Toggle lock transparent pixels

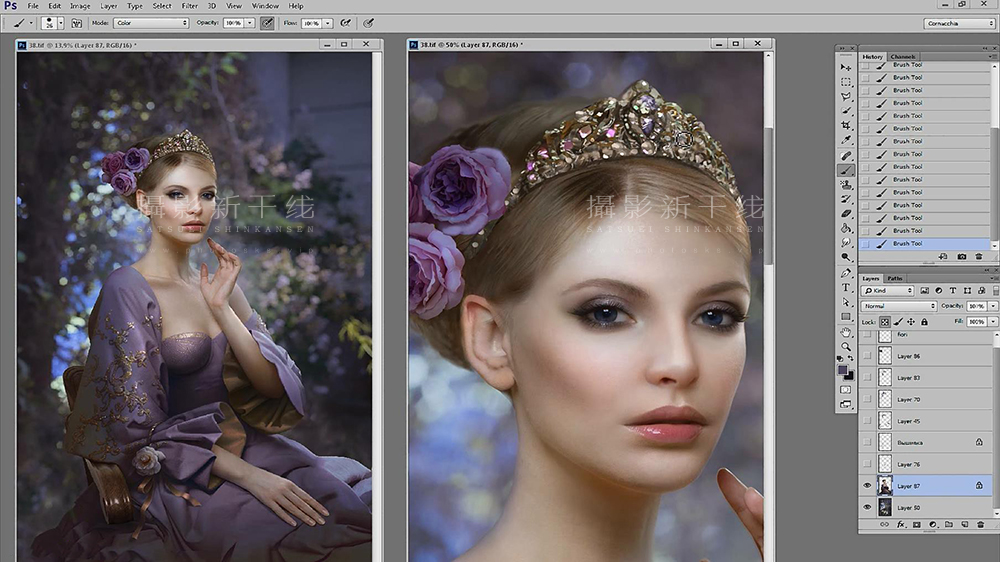click(885, 322)
